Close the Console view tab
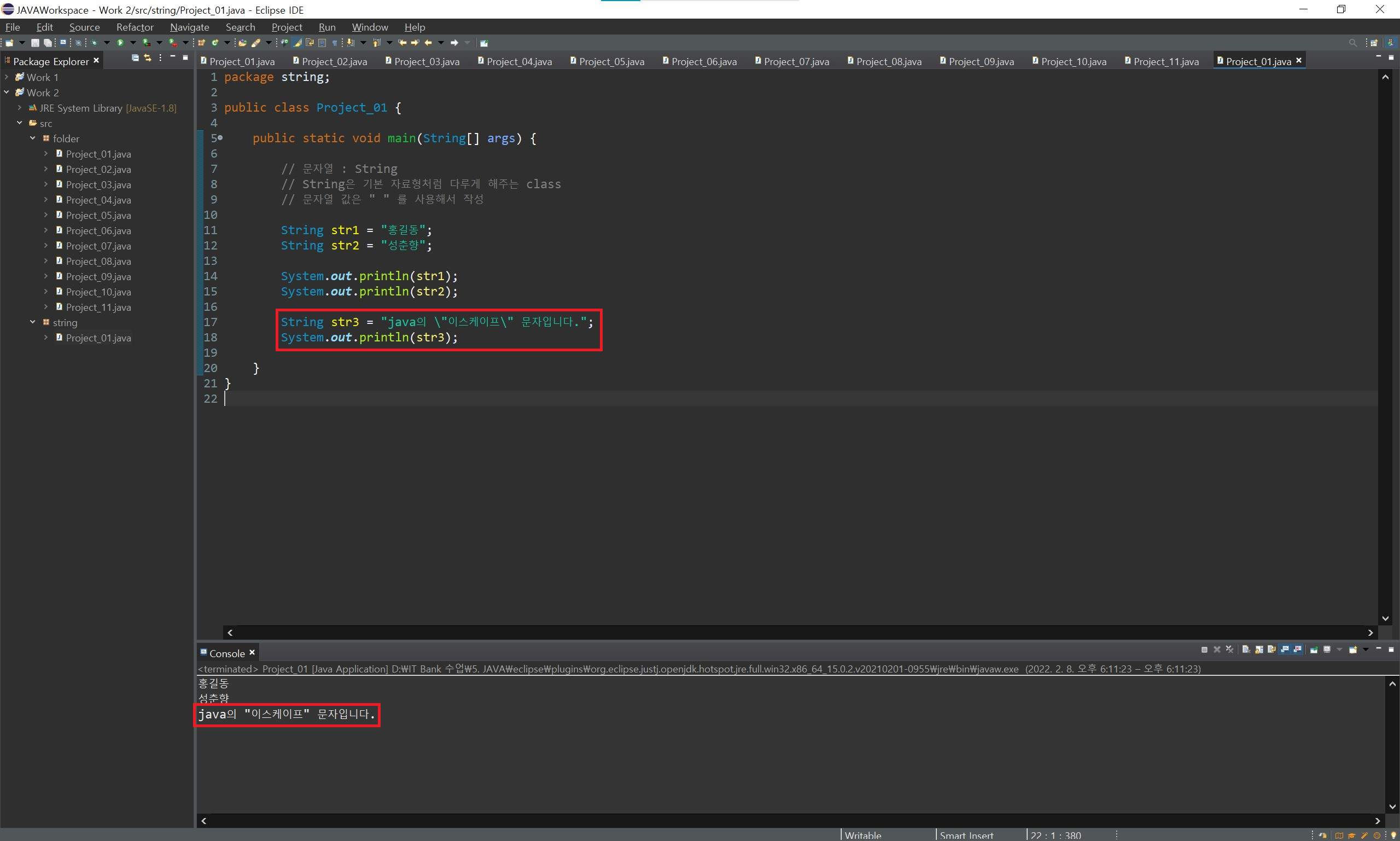This screenshot has width=1400, height=841. click(x=252, y=653)
